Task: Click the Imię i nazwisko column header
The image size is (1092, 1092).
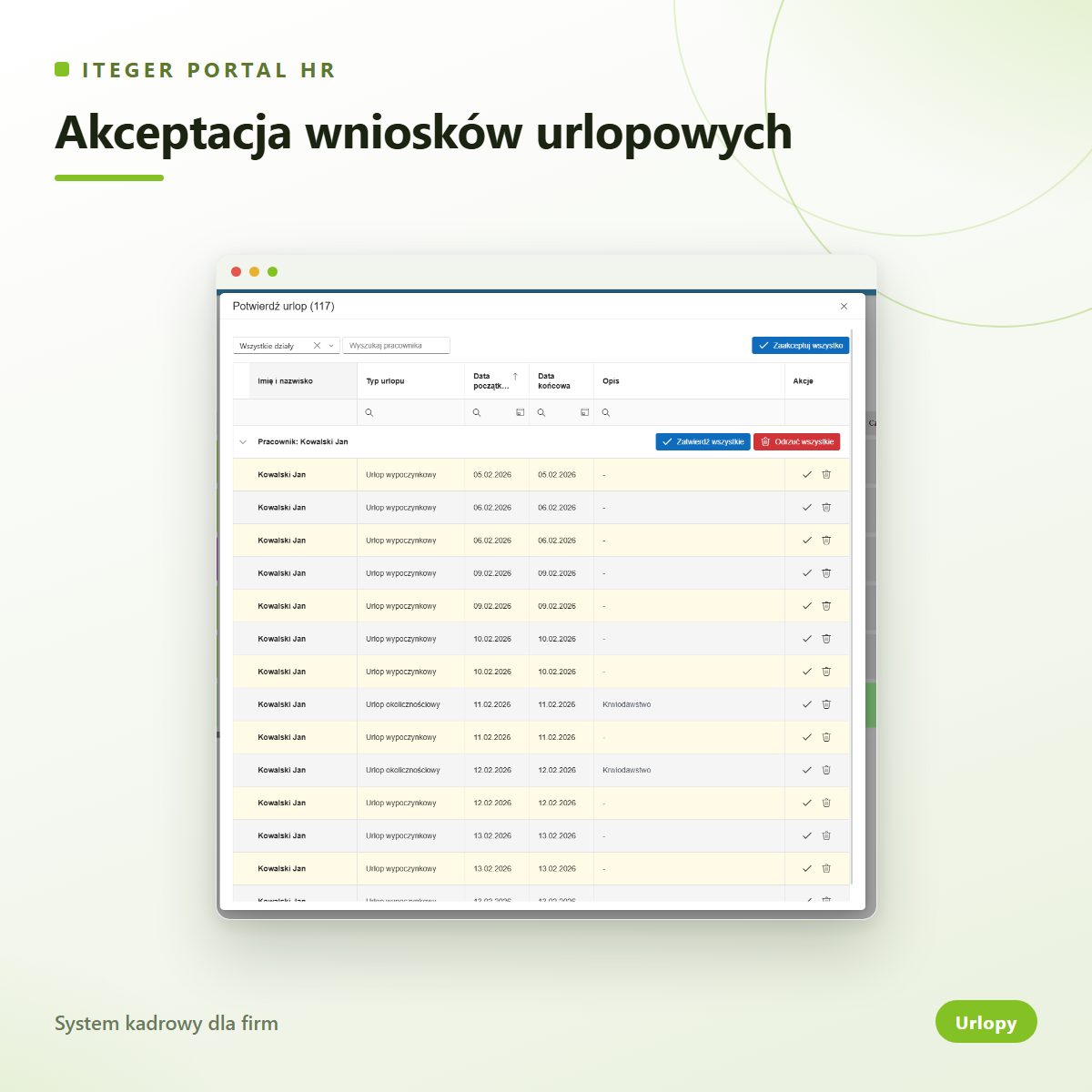Action: coord(303,381)
